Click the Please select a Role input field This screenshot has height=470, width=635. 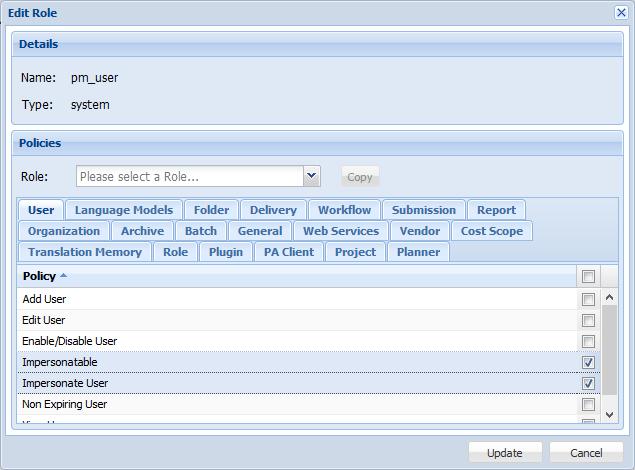(189, 177)
